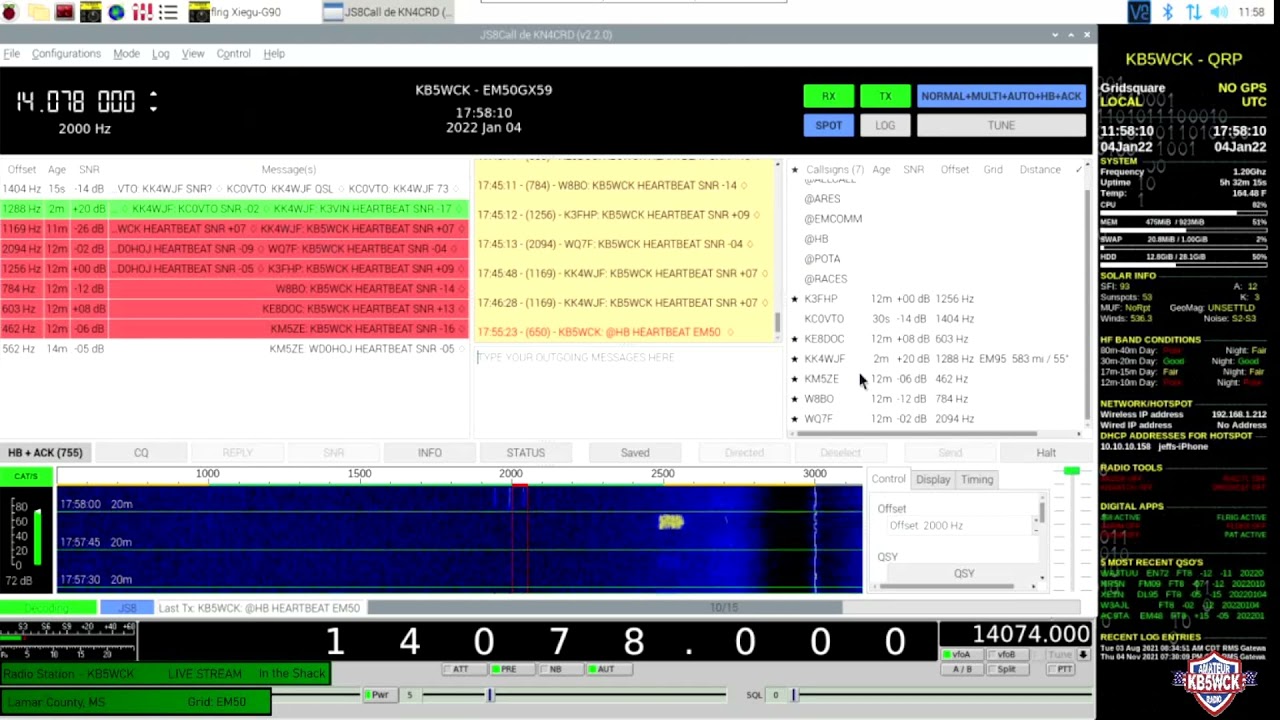The height and width of the screenshot is (720, 1280).
Task: Open the globe web browser icon
Action: click(116, 12)
